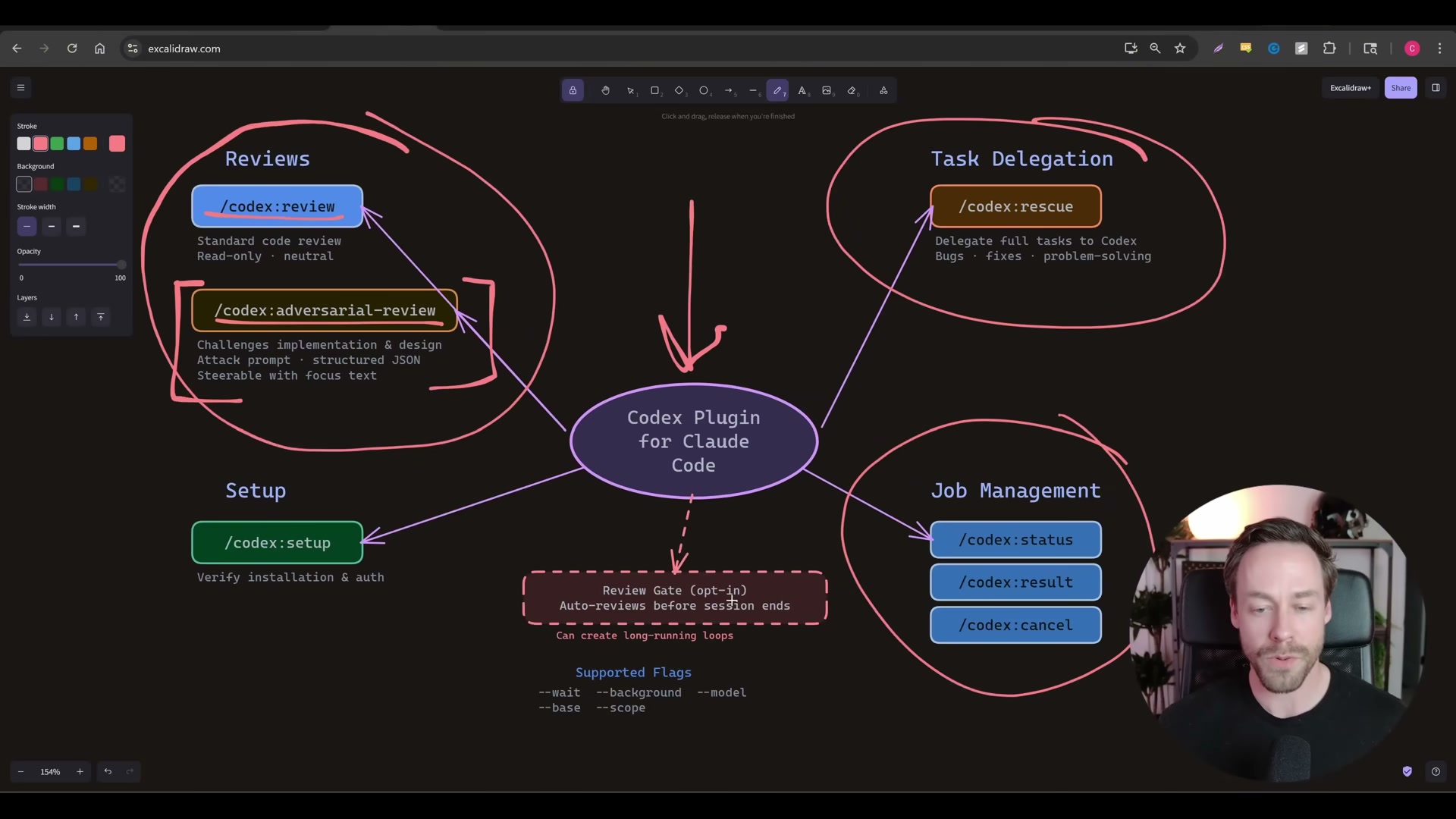
Task: Select dark red background swatch
Action: click(x=41, y=184)
